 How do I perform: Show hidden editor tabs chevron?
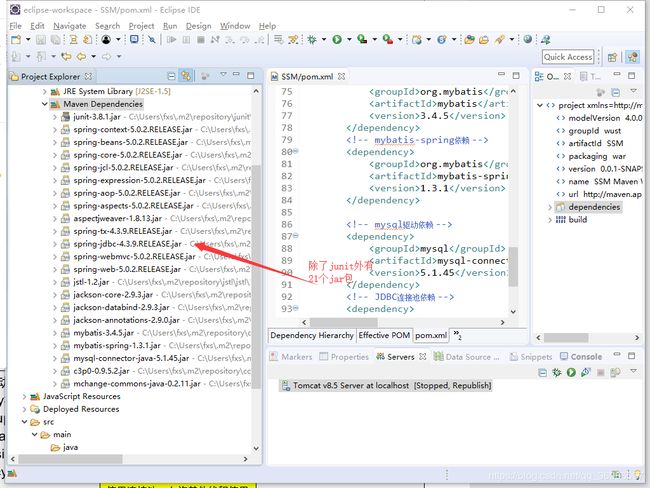(x=457, y=335)
